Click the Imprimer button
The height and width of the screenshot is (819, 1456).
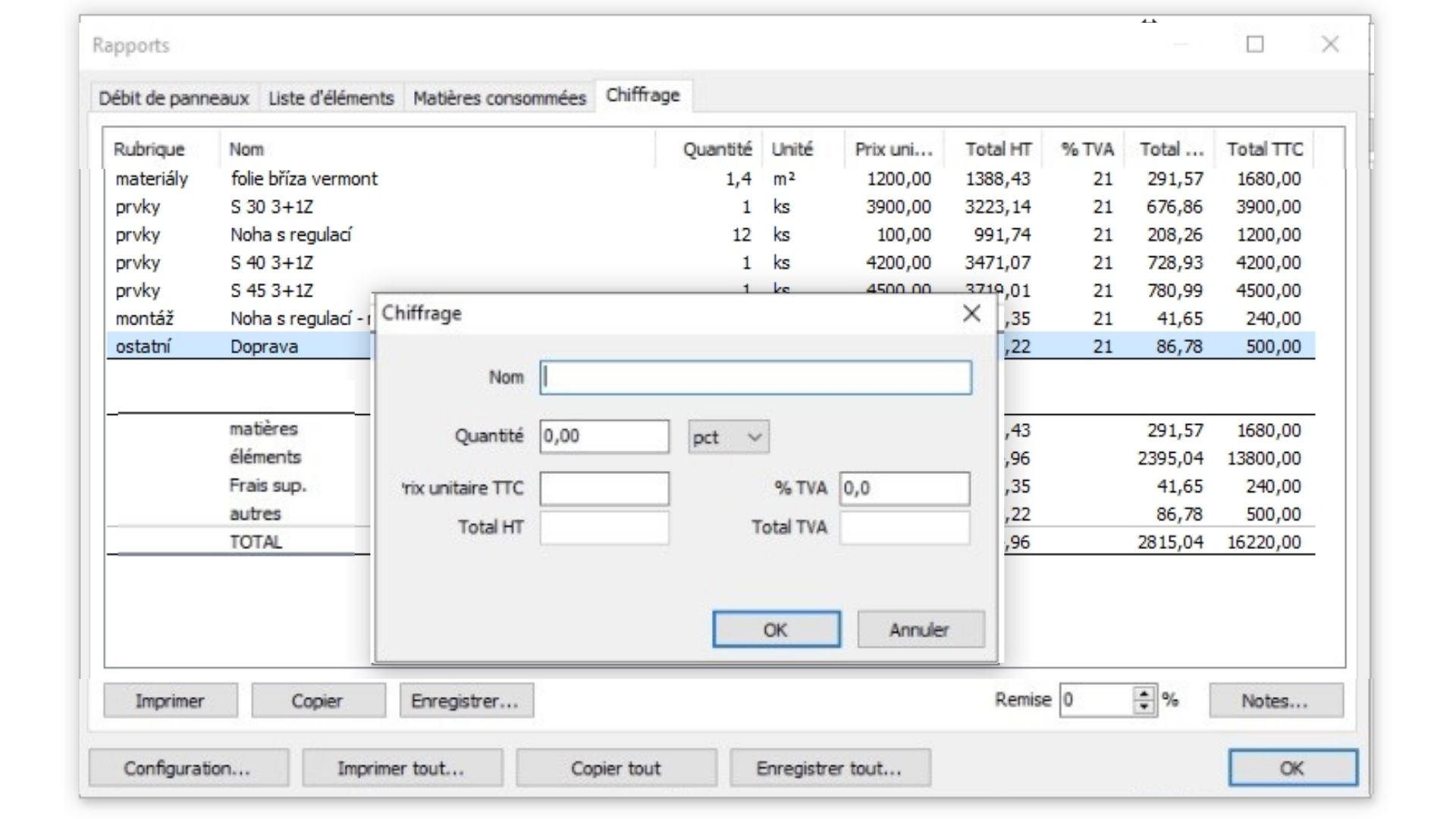pyautogui.click(x=170, y=701)
